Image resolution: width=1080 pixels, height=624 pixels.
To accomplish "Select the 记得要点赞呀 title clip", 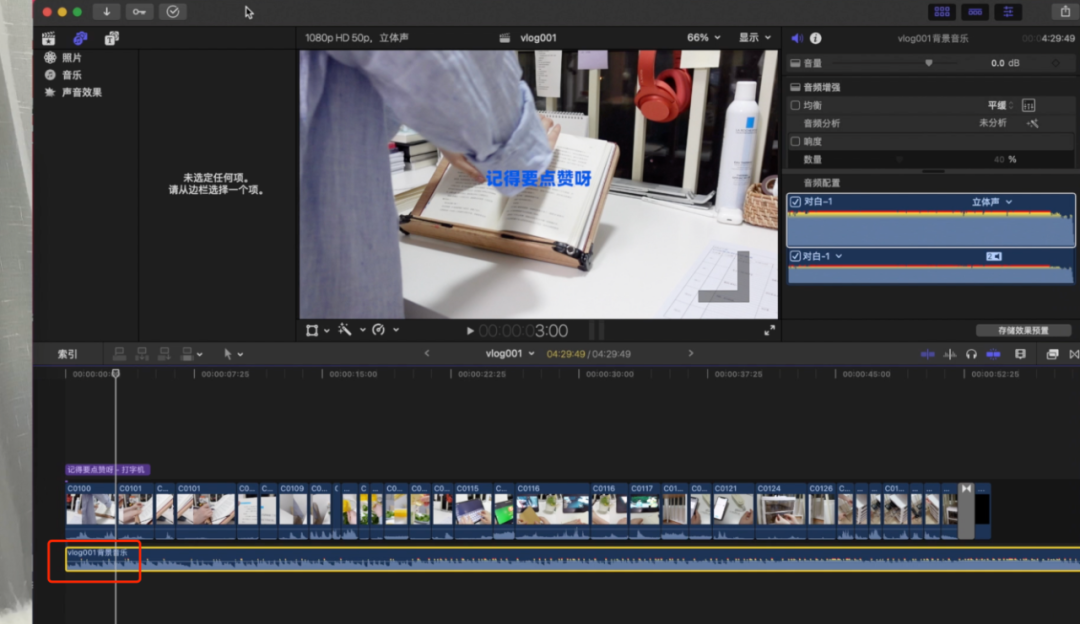I will pyautogui.click(x=107, y=470).
